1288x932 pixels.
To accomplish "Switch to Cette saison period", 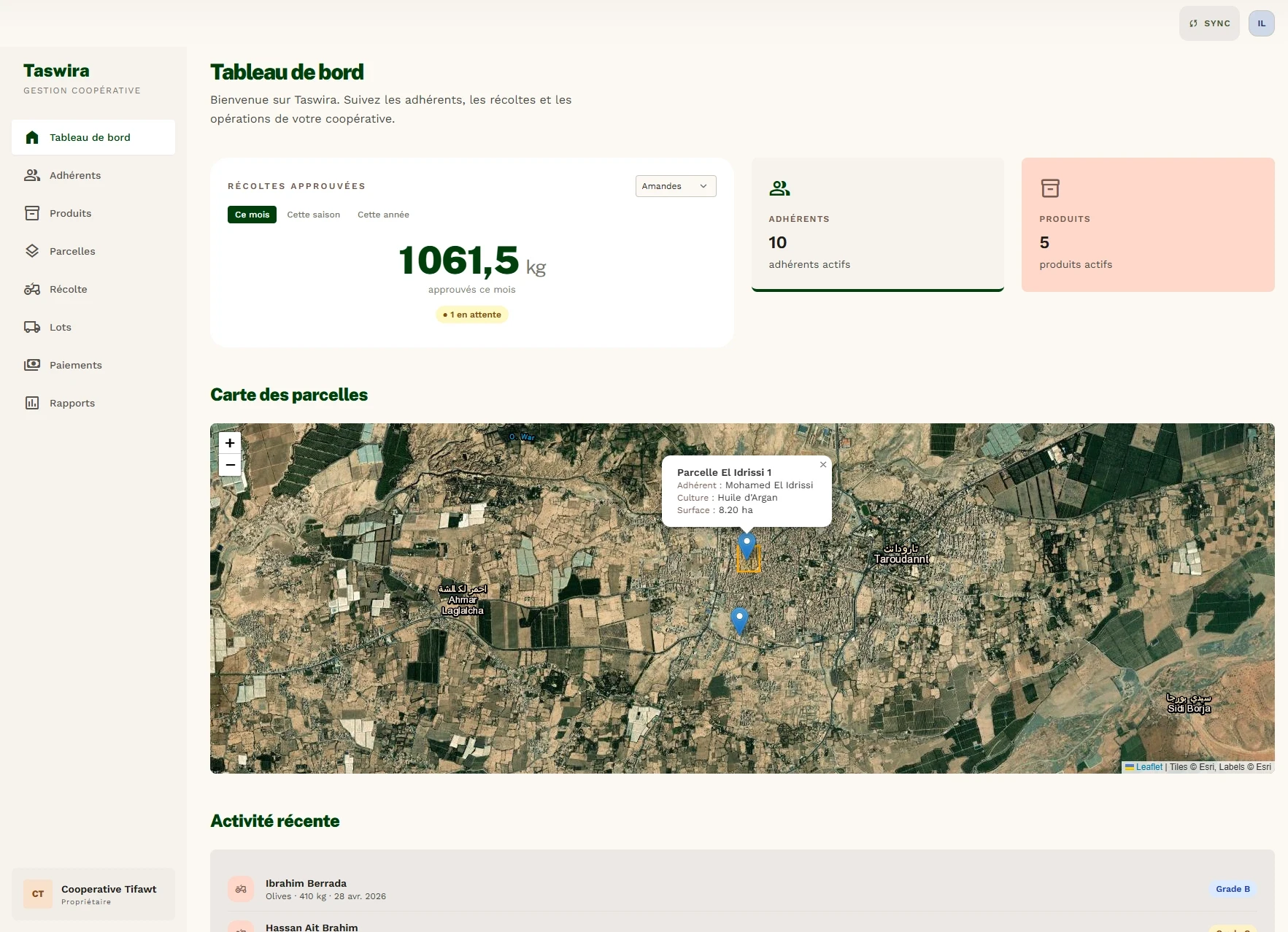I will 314,215.
